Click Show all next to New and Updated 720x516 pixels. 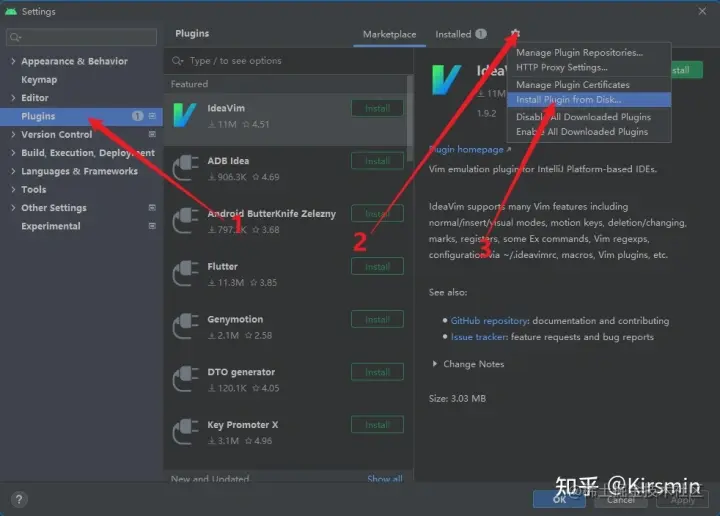coord(385,478)
